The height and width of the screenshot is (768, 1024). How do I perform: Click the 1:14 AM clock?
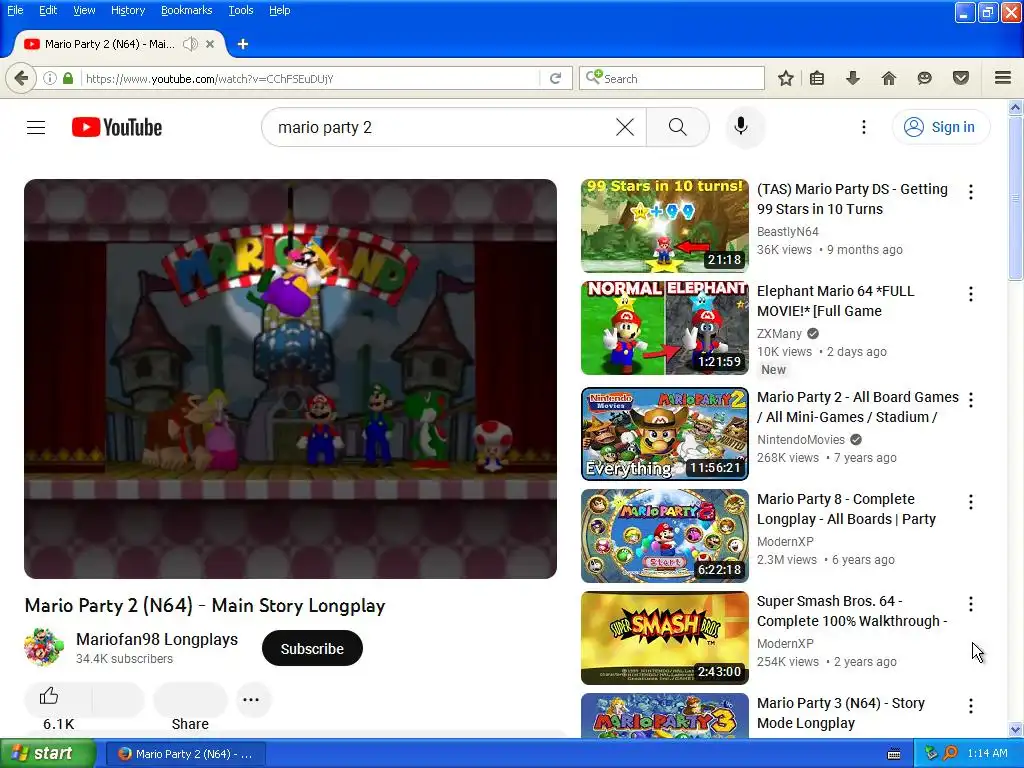(x=987, y=754)
